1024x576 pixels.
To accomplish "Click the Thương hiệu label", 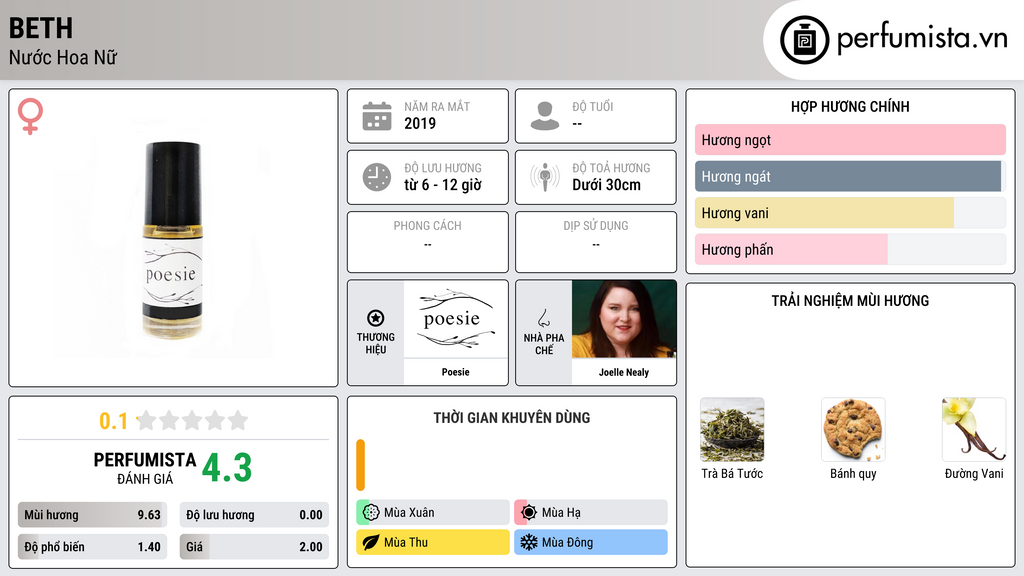I will point(376,344).
